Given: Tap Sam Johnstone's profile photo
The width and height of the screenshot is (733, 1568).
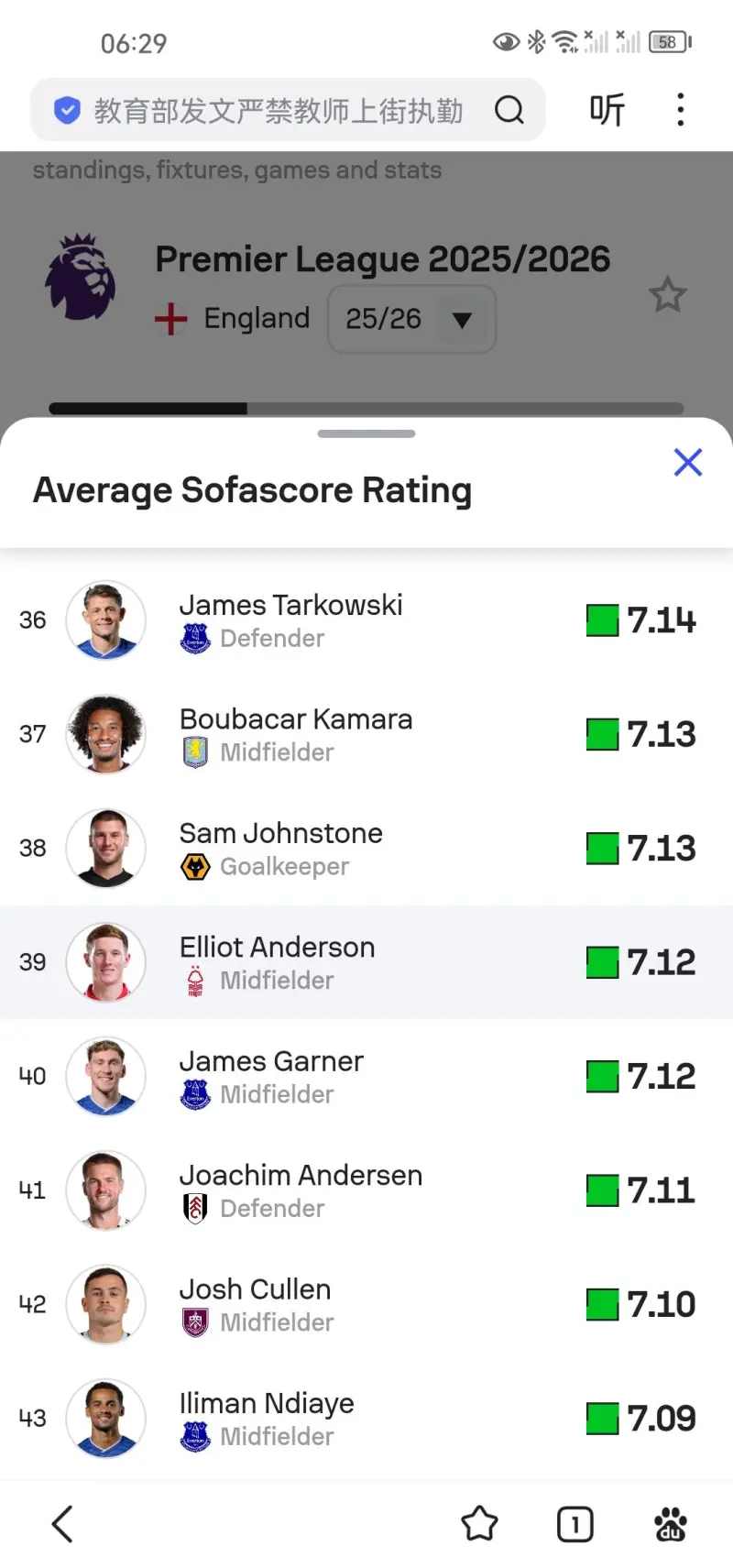Looking at the screenshot, I should [106, 848].
